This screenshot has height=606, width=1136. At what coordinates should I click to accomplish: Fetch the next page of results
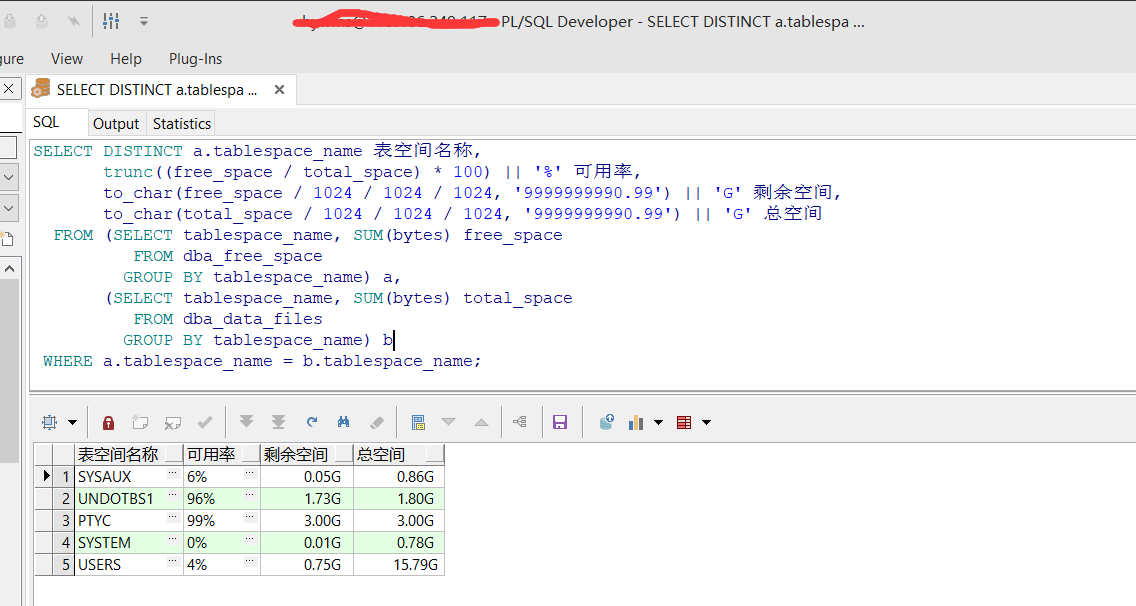coord(246,422)
